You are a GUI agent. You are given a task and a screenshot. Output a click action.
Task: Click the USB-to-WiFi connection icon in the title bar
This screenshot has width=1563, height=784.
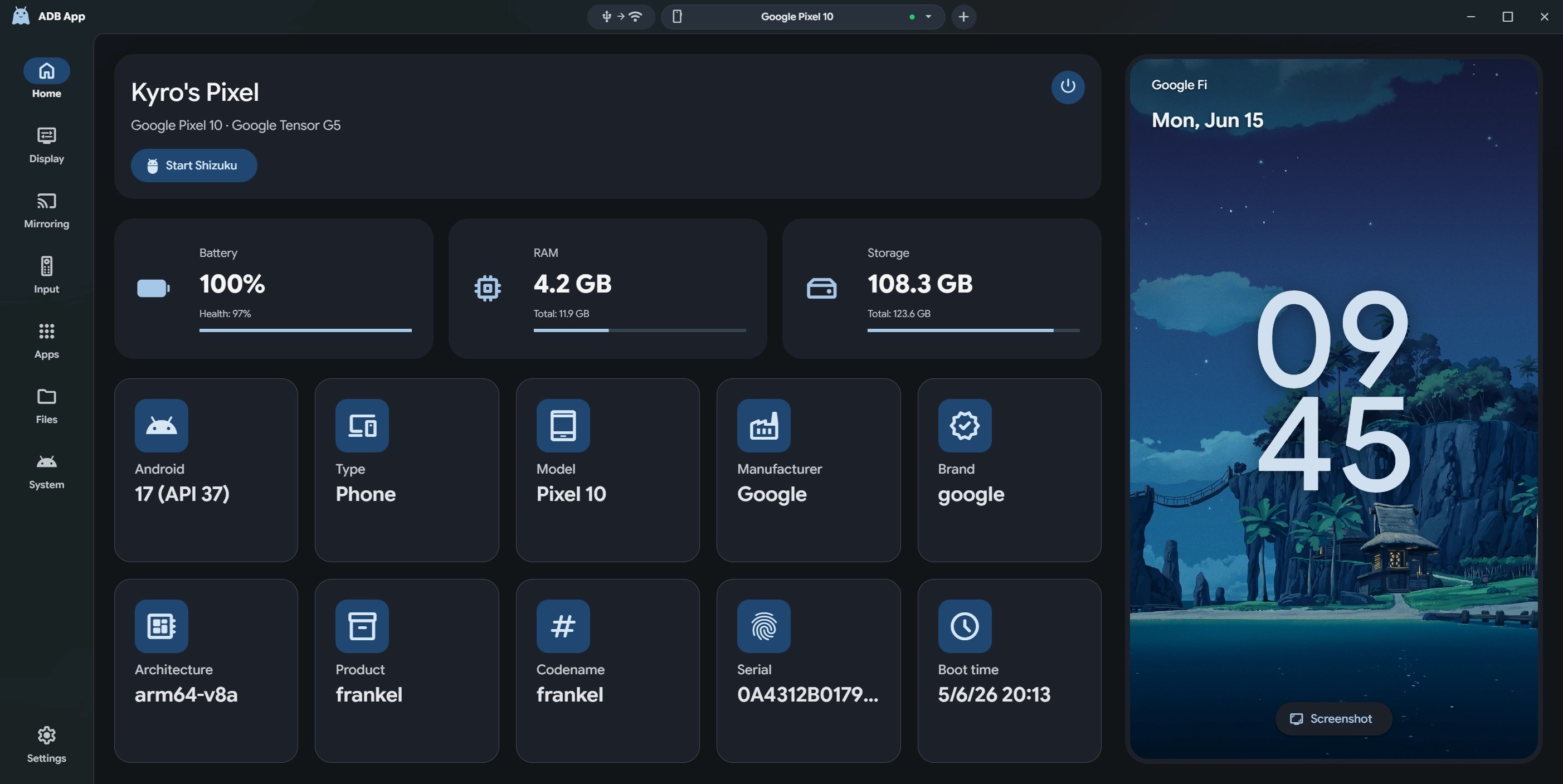coord(621,16)
